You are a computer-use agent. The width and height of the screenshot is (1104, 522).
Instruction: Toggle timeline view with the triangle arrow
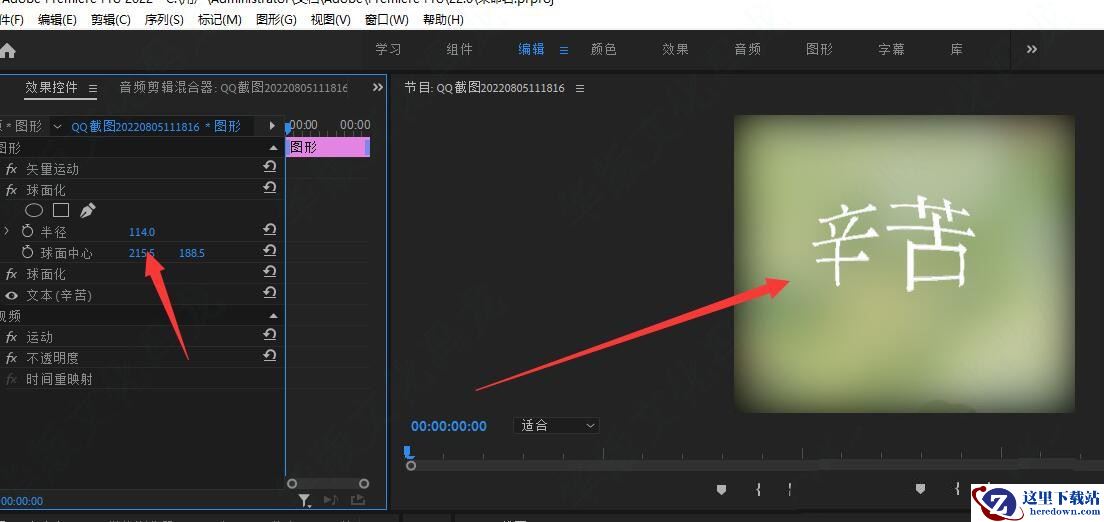click(x=272, y=126)
